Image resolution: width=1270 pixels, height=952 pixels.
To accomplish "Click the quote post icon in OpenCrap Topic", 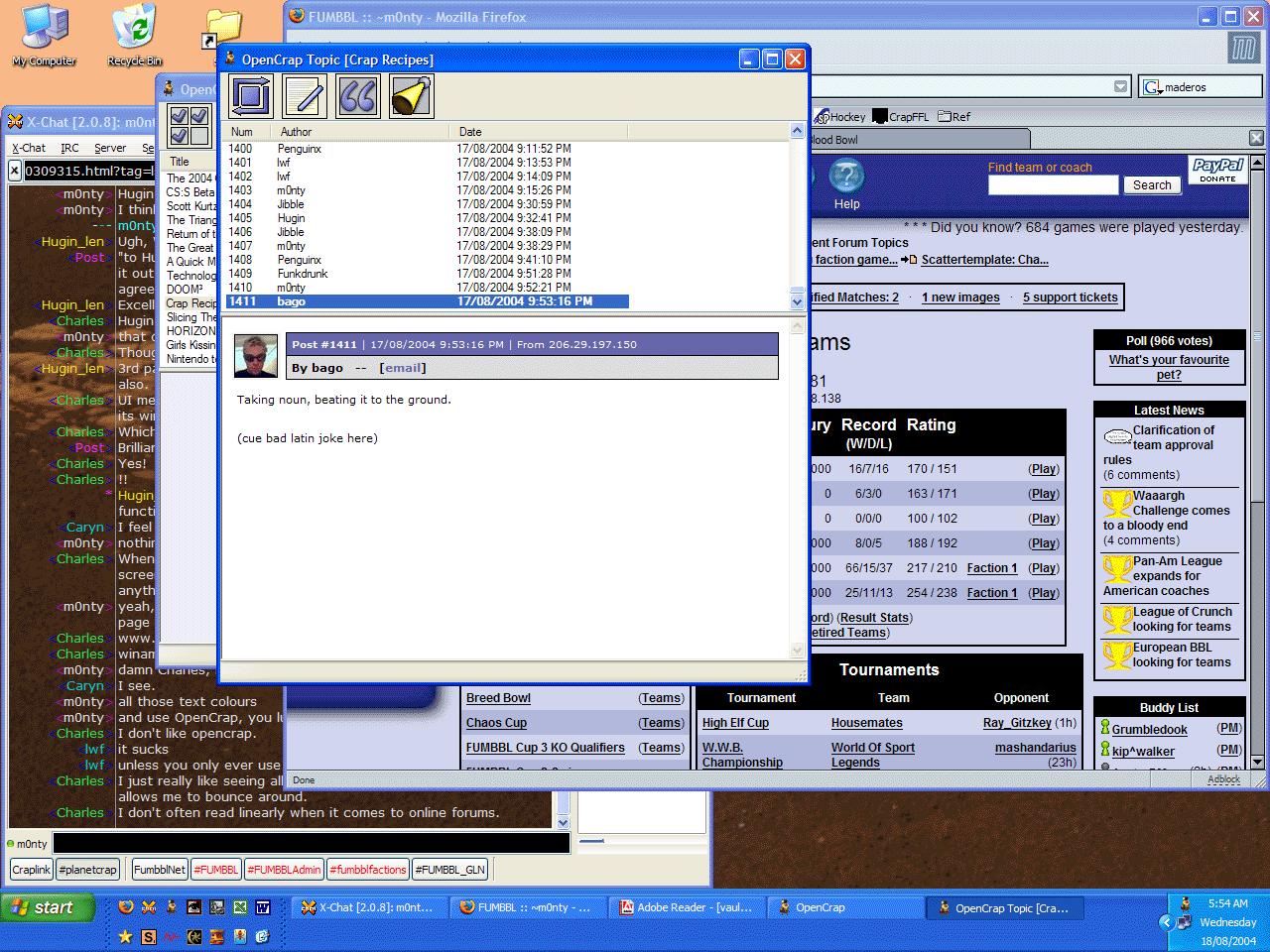I will tap(358, 96).
